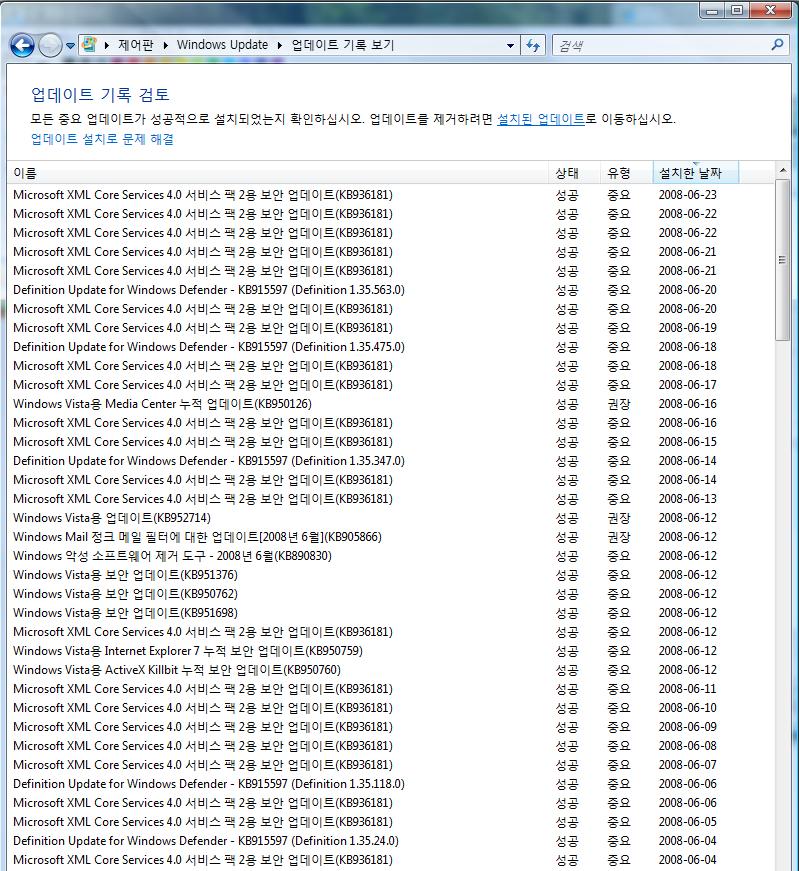The image size is (799, 871).
Task: Sort by the 유형 column header
Action: pos(627,173)
